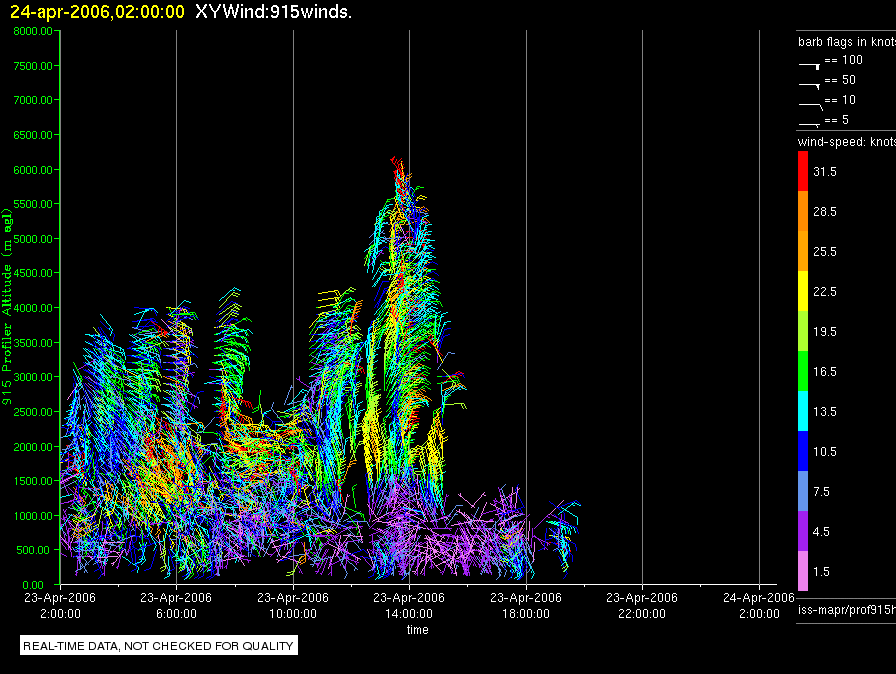Pick the pink 1.5 knots legend color

point(802,571)
